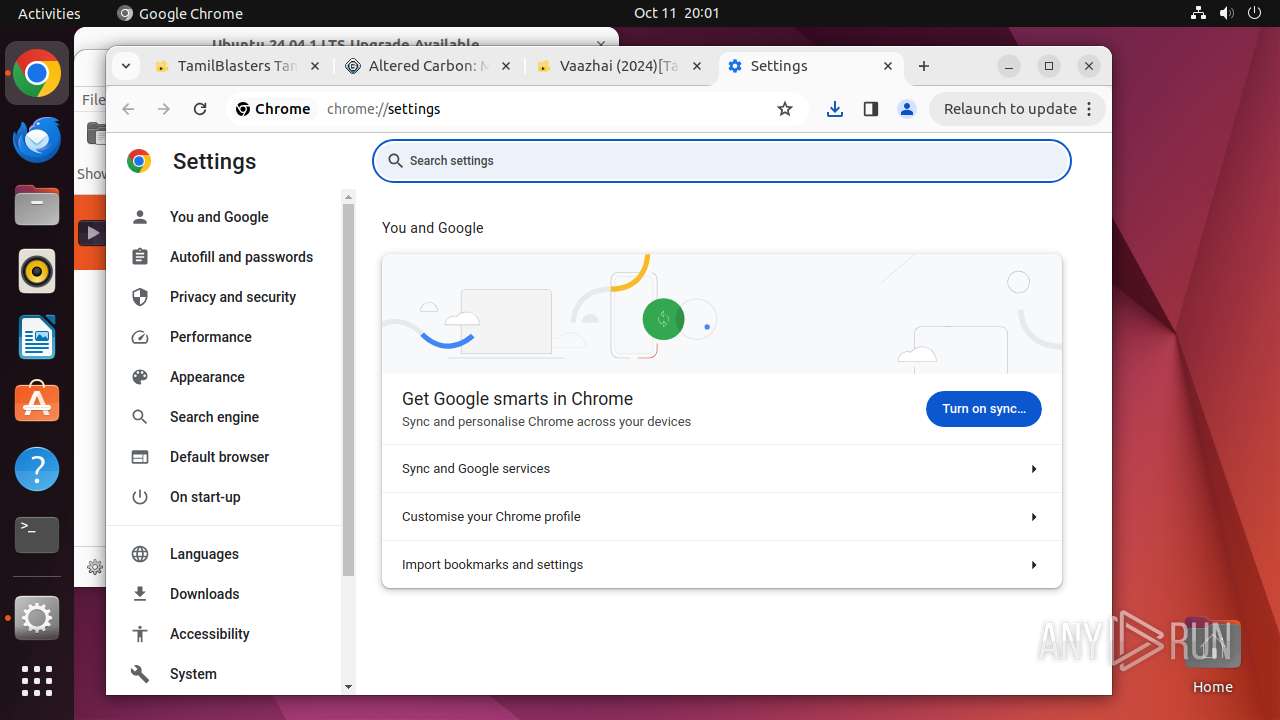Viewport: 1280px width, 720px height.
Task: Open Terminal from the dock
Action: (37, 535)
